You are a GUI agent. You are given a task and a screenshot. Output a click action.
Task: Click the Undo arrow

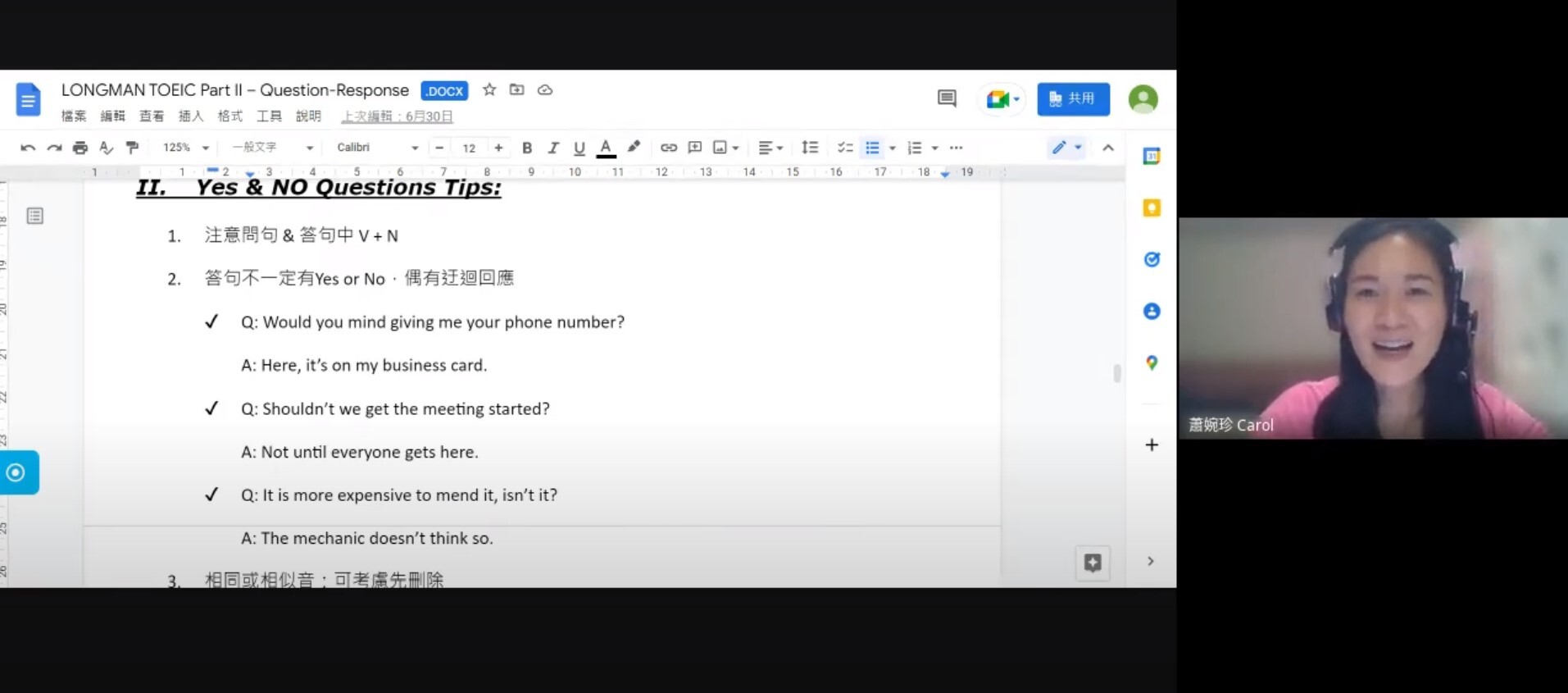[x=28, y=148]
